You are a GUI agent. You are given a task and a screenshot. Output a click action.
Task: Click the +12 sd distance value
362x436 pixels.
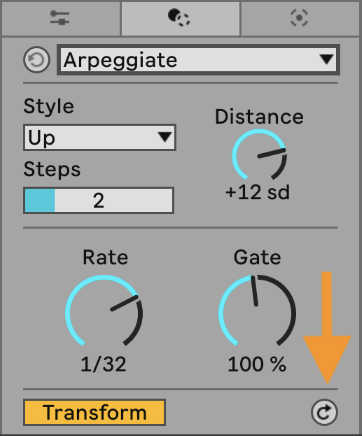(x=258, y=192)
